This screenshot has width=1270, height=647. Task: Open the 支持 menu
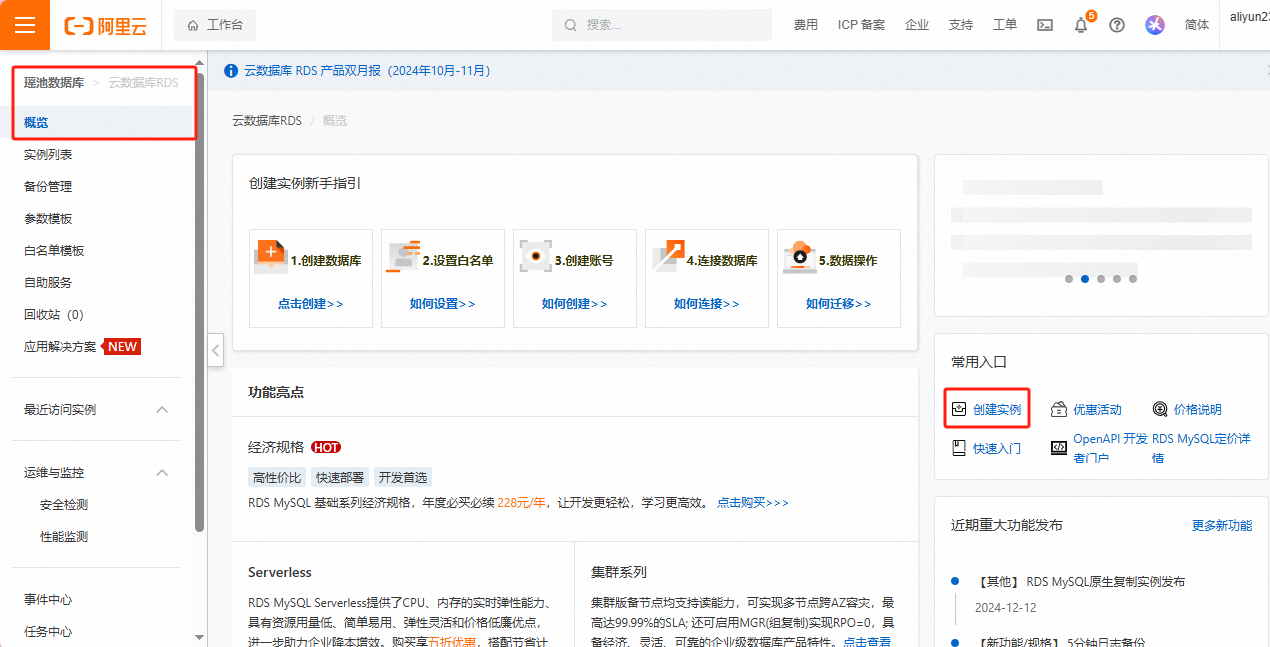click(960, 25)
